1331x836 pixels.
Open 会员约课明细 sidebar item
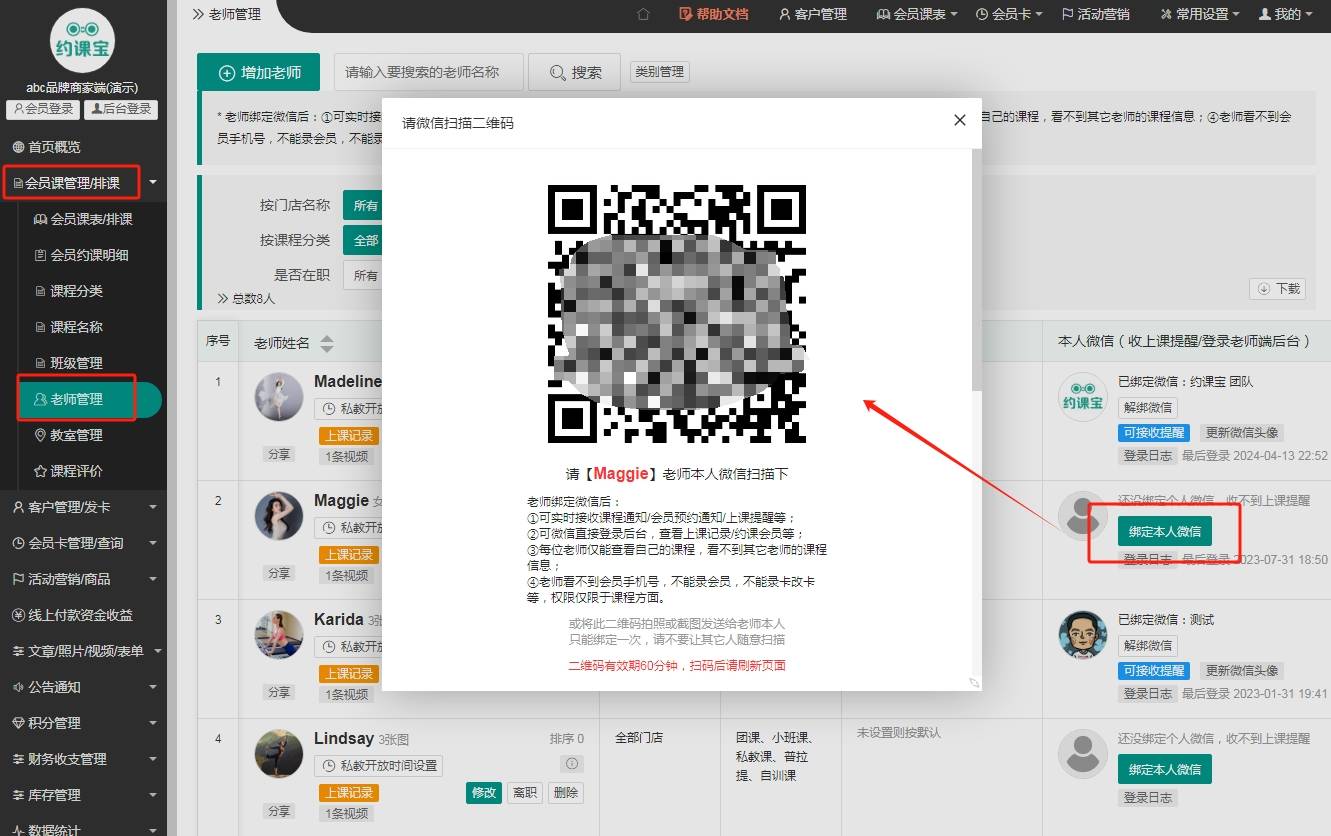coord(83,255)
